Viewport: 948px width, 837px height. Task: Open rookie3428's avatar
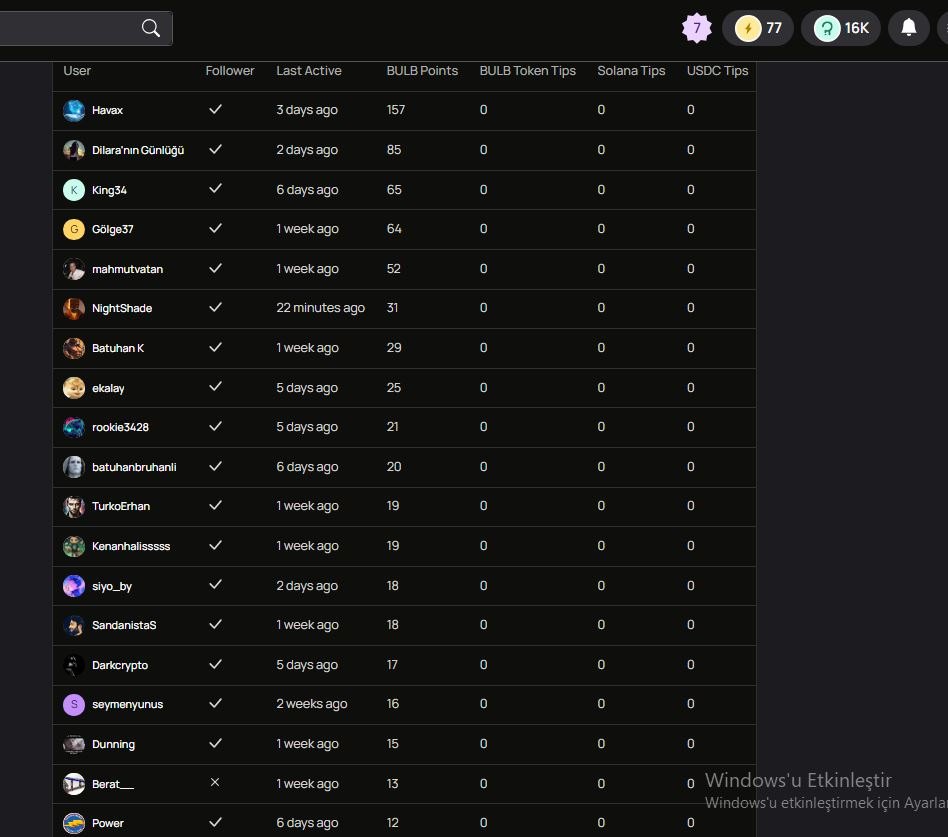(74, 428)
